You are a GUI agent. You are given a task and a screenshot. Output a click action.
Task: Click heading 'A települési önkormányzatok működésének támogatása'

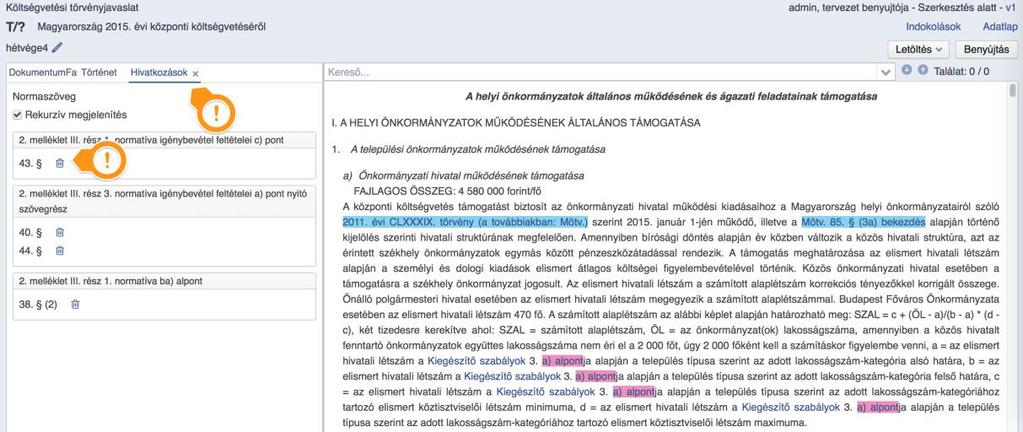pyautogui.click(x=478, y=149)
